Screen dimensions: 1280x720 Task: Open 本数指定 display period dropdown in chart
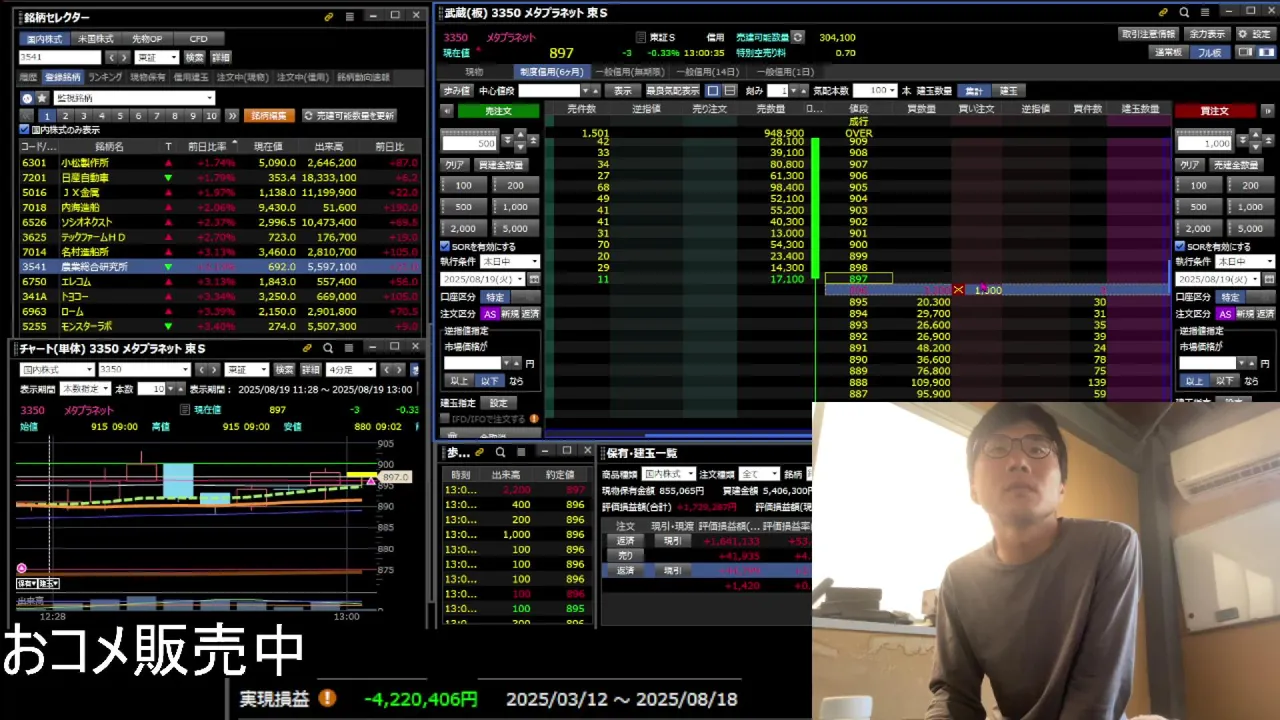pyautogui.click(x=85, y=388)
